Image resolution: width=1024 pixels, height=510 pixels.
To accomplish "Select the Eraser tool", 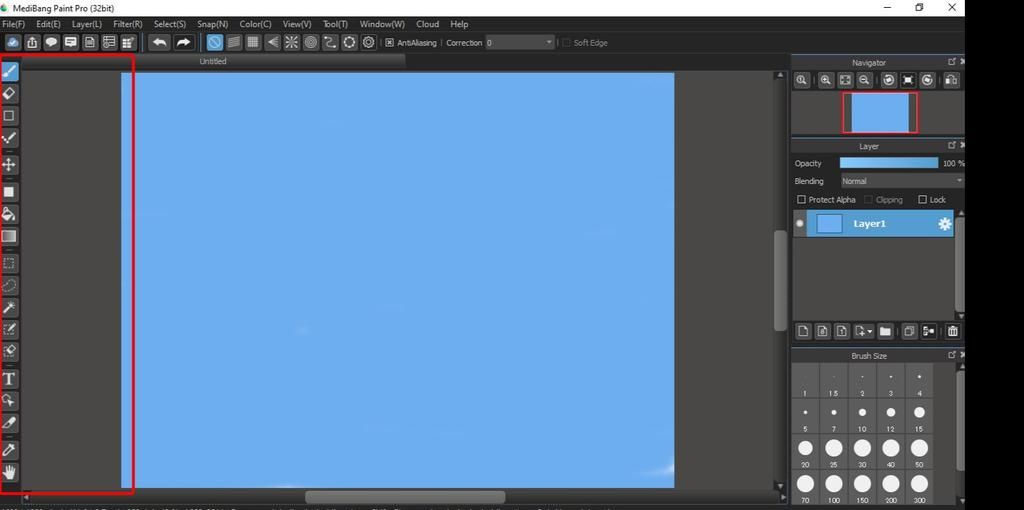I will click(x=9, y=94).
